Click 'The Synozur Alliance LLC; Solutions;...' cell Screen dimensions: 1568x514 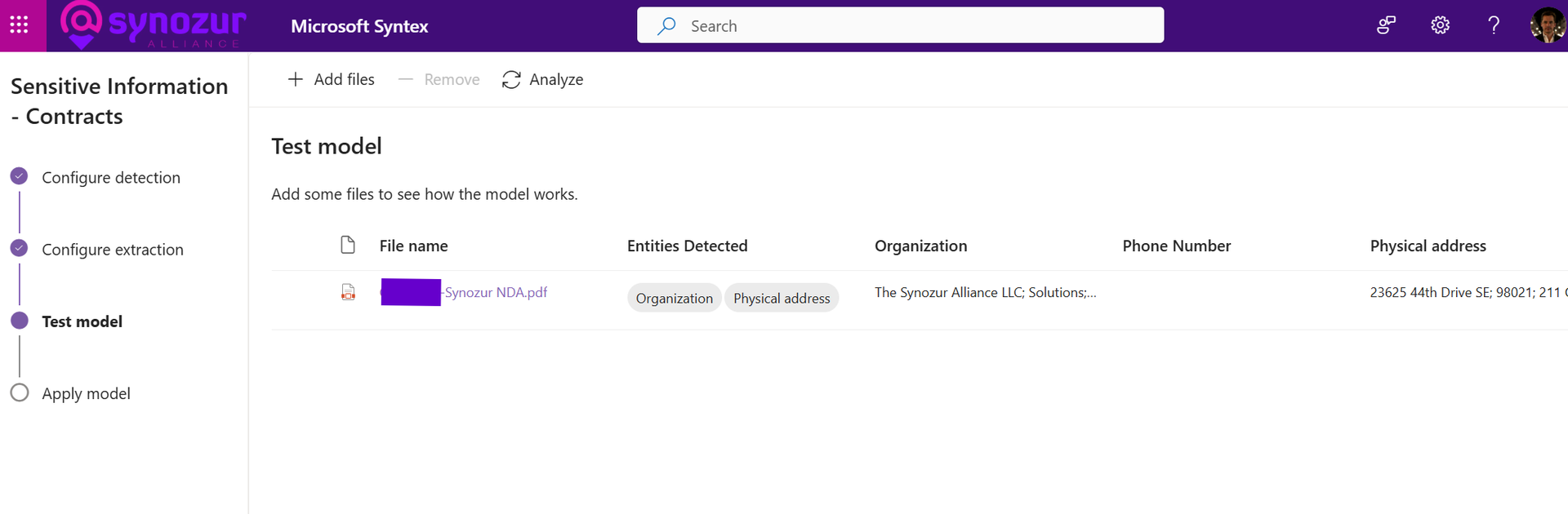(986, 292)
